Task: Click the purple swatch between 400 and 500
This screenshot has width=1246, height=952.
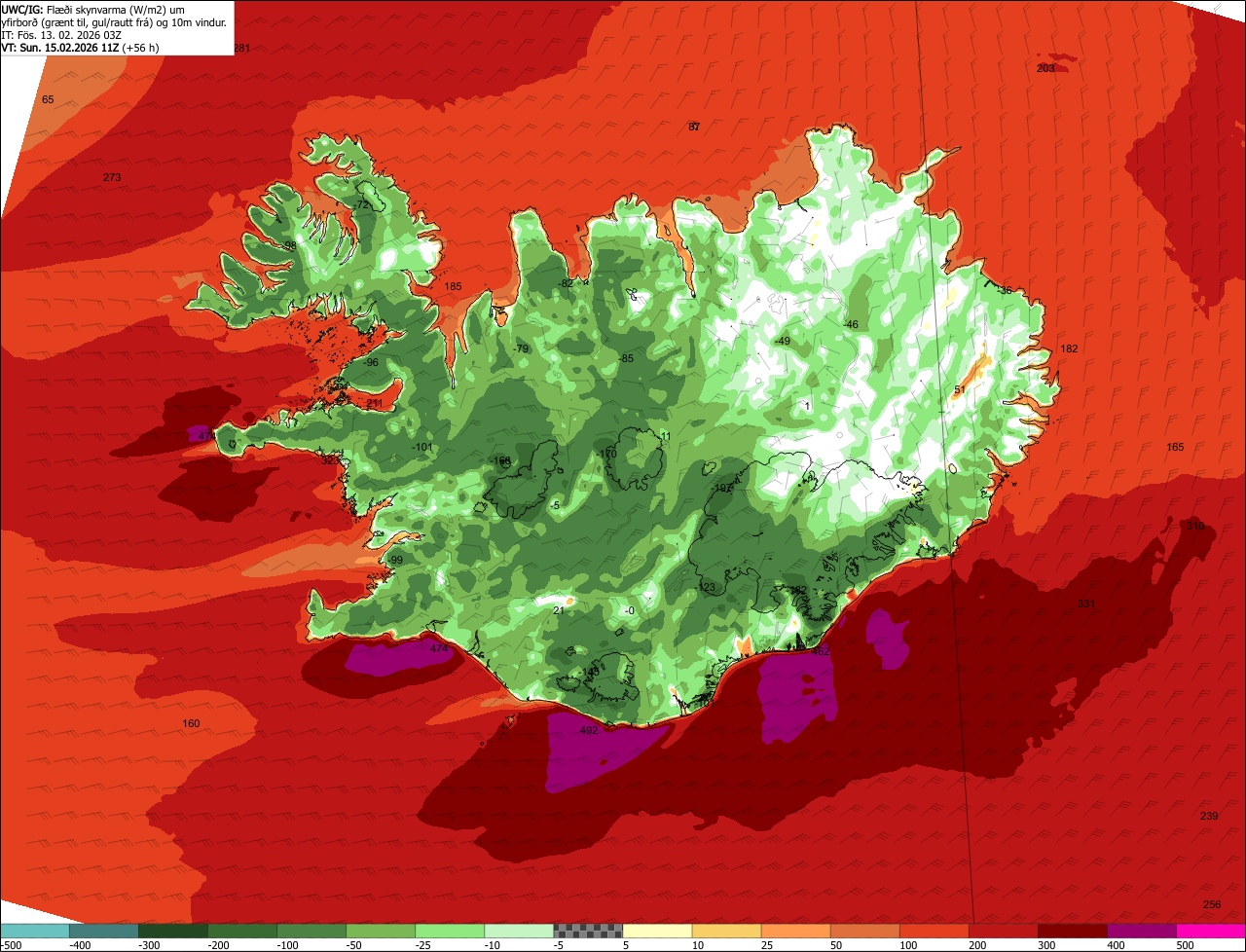Action: pyautogui.click(x=1141, y=931)
